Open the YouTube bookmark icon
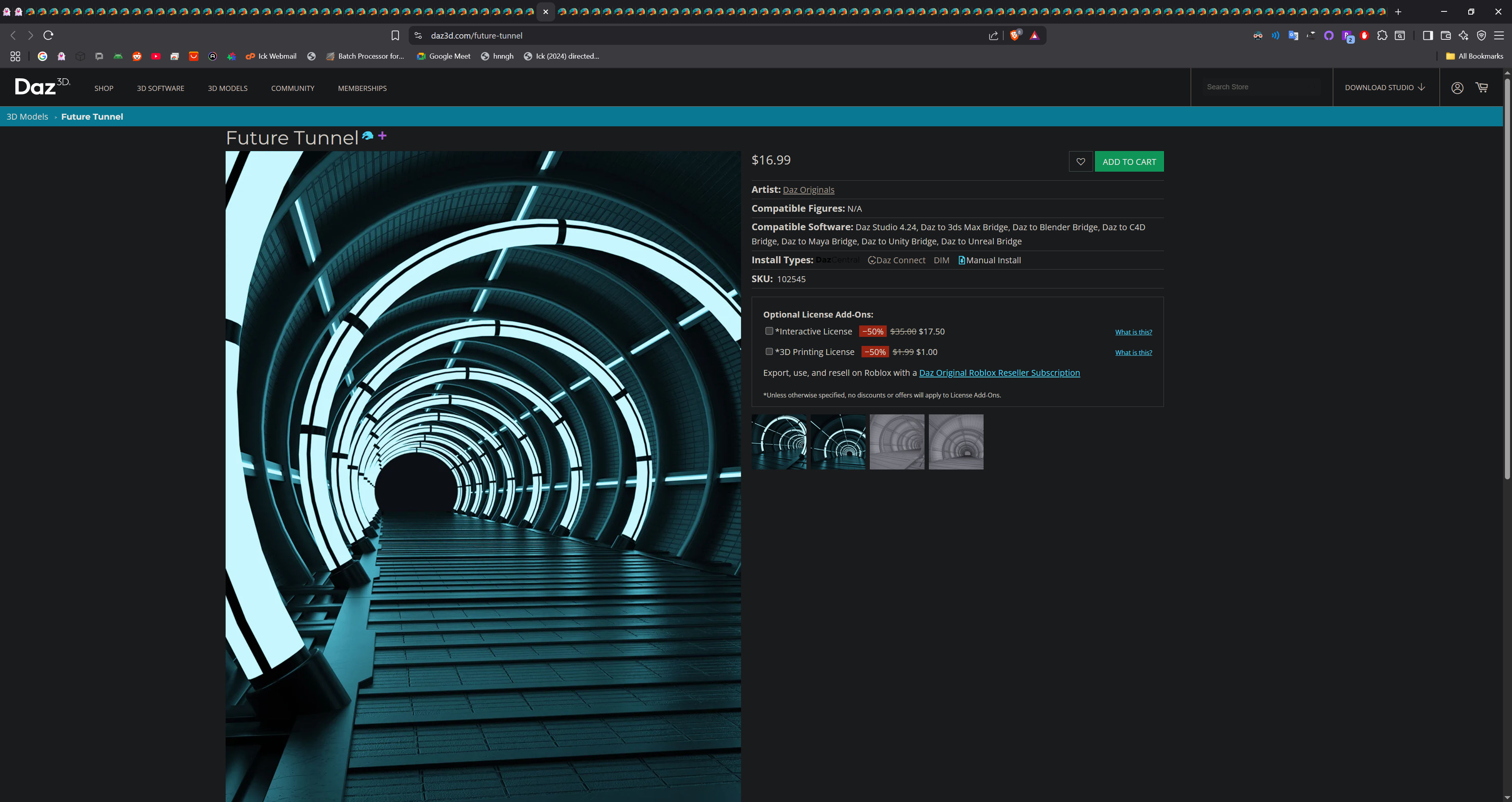The image size is (1512, 802). [x=156, y=56]
